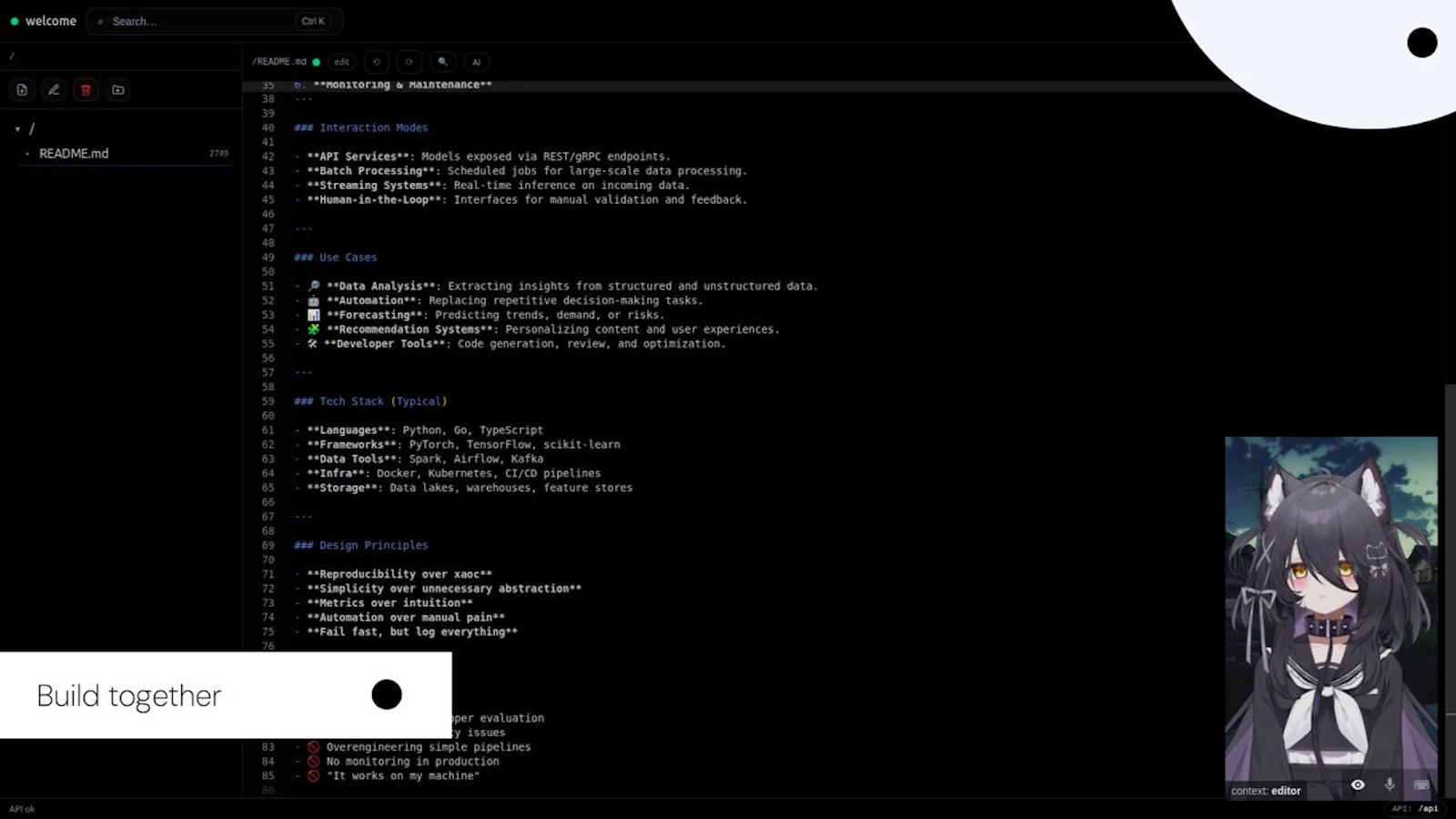Click the '### Use Cases' heading line

click(x=335, y=258)
